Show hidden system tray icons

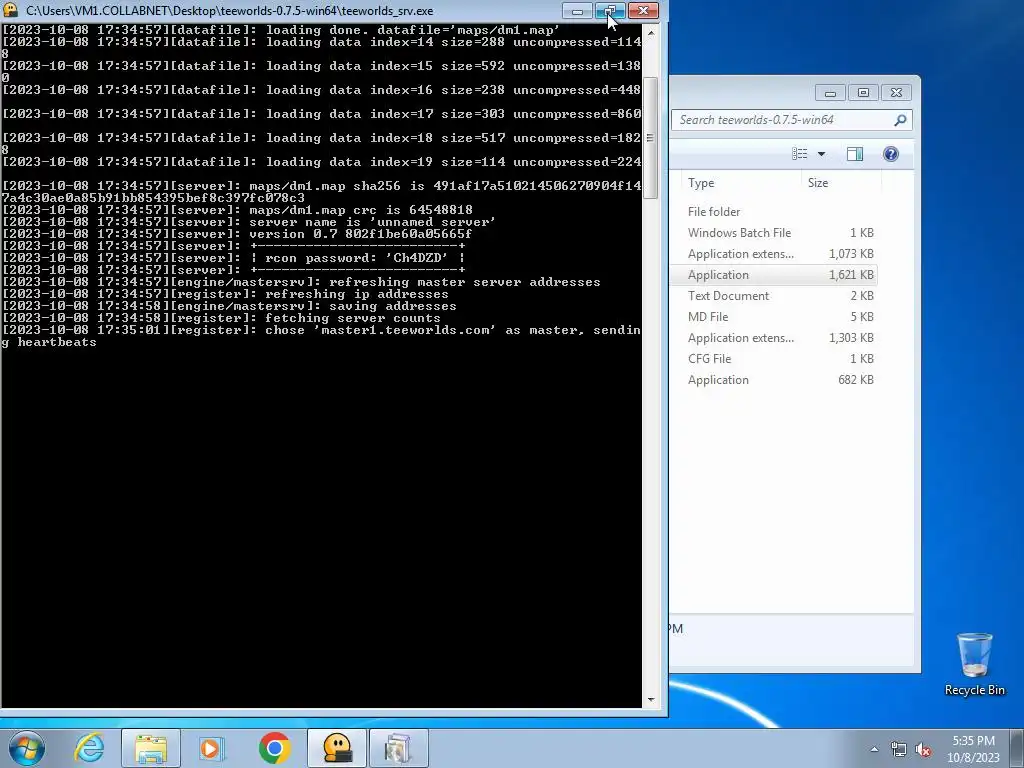[x=874, y=749]
